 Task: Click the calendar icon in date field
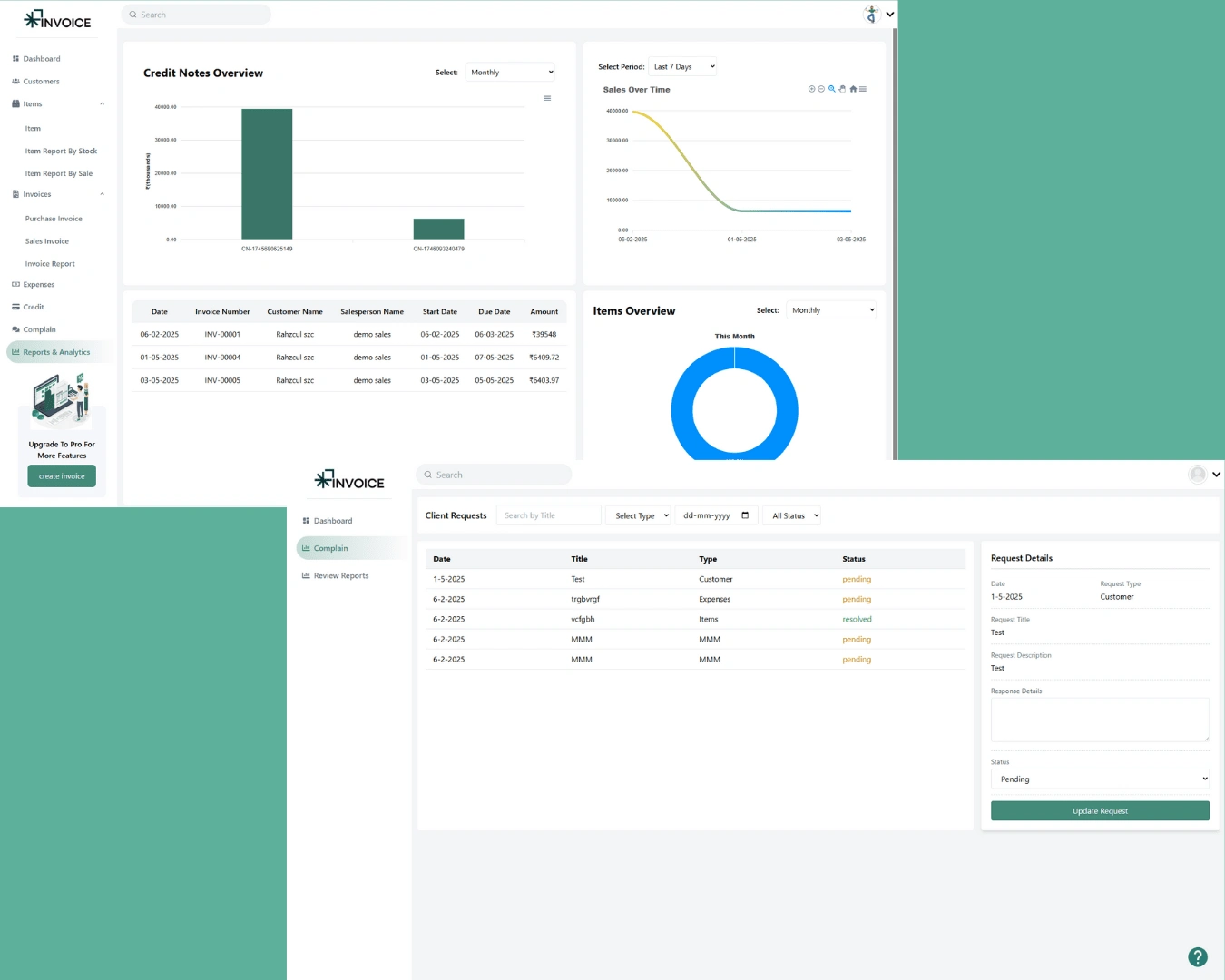tap(745, 515)
